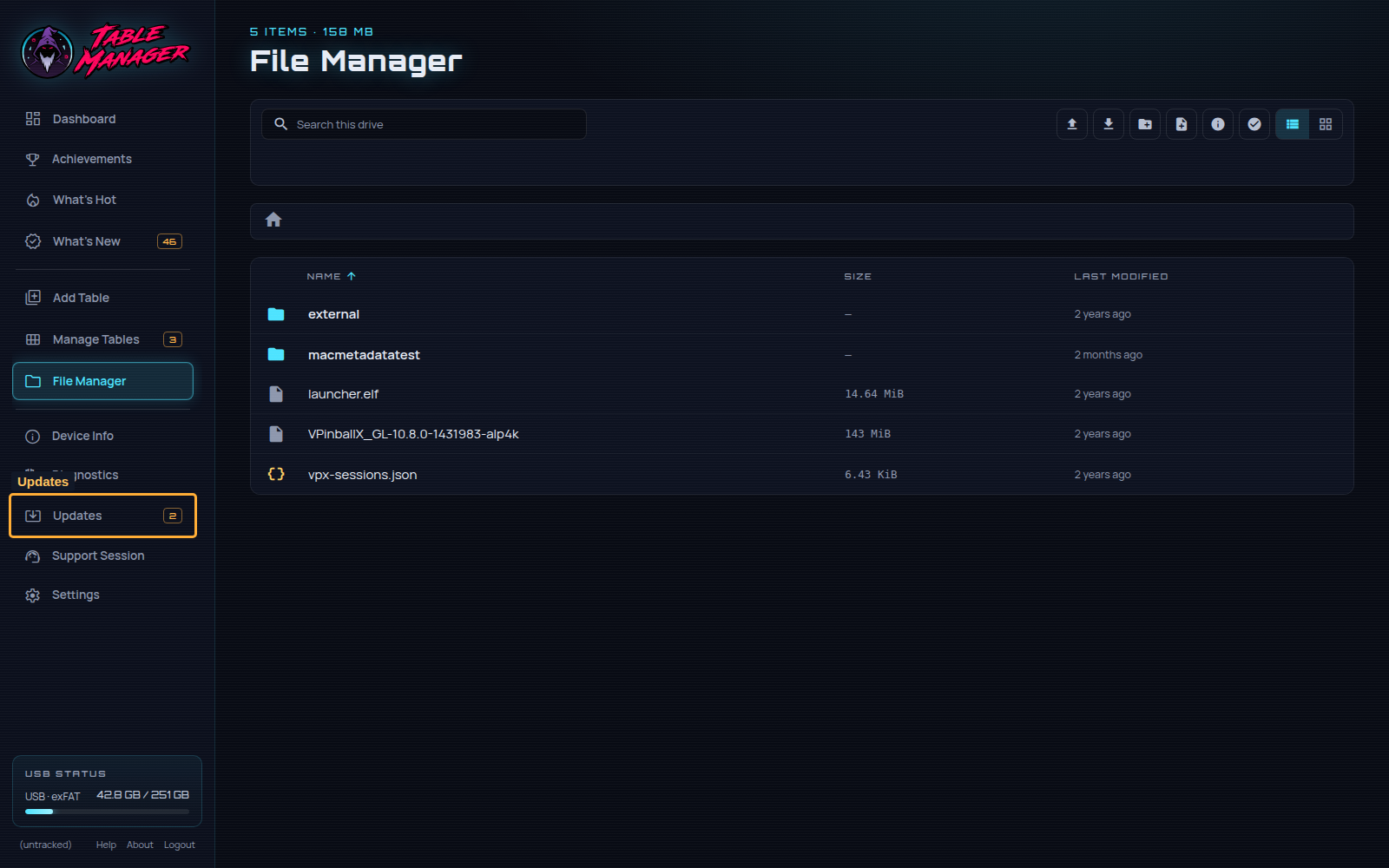Screen dimensions: 1389x868
Task: Click the USB · exFAT status text
Action: 52,796
